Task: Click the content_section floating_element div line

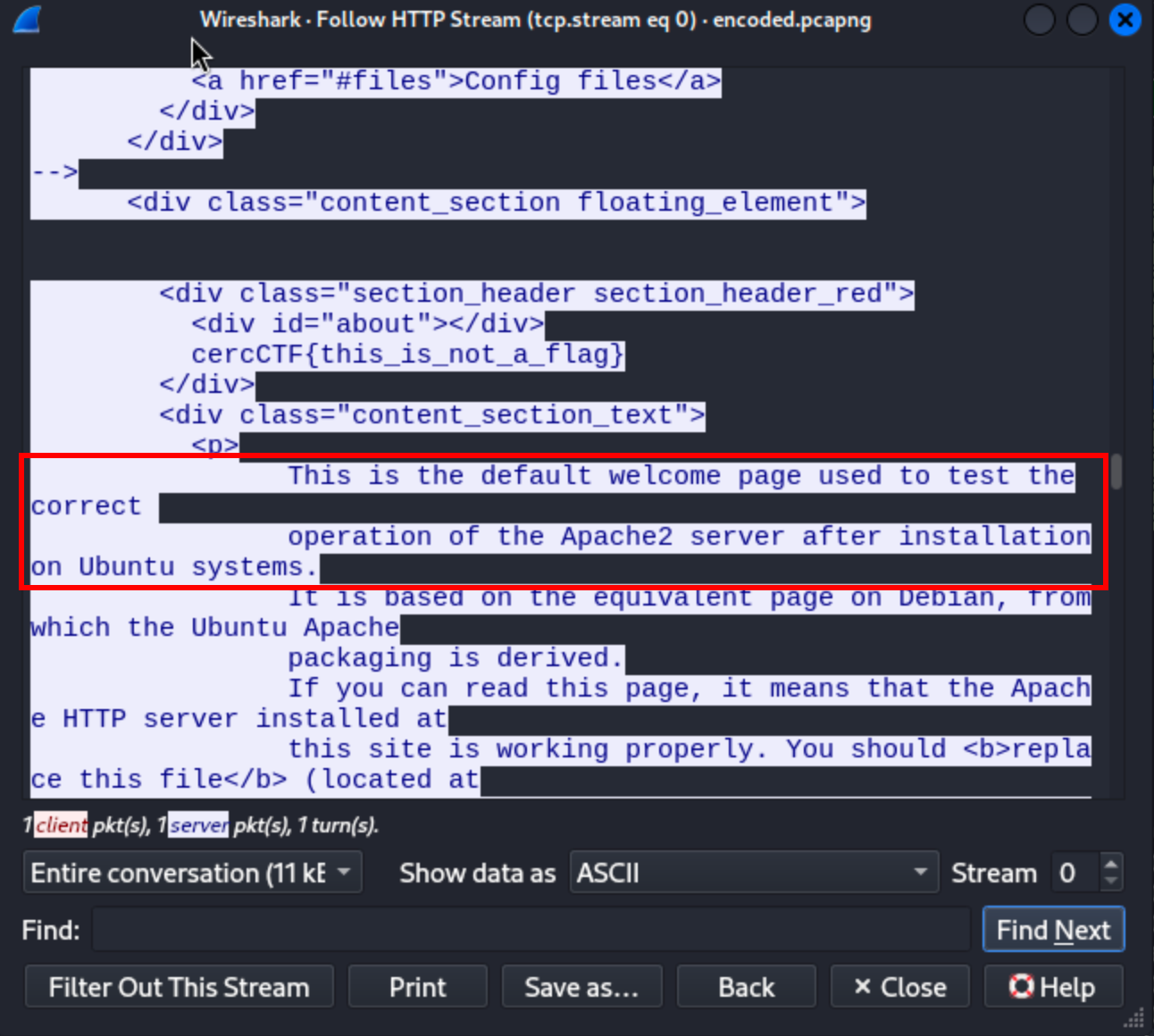Action: pyautogui.click(x=496, y=203)
